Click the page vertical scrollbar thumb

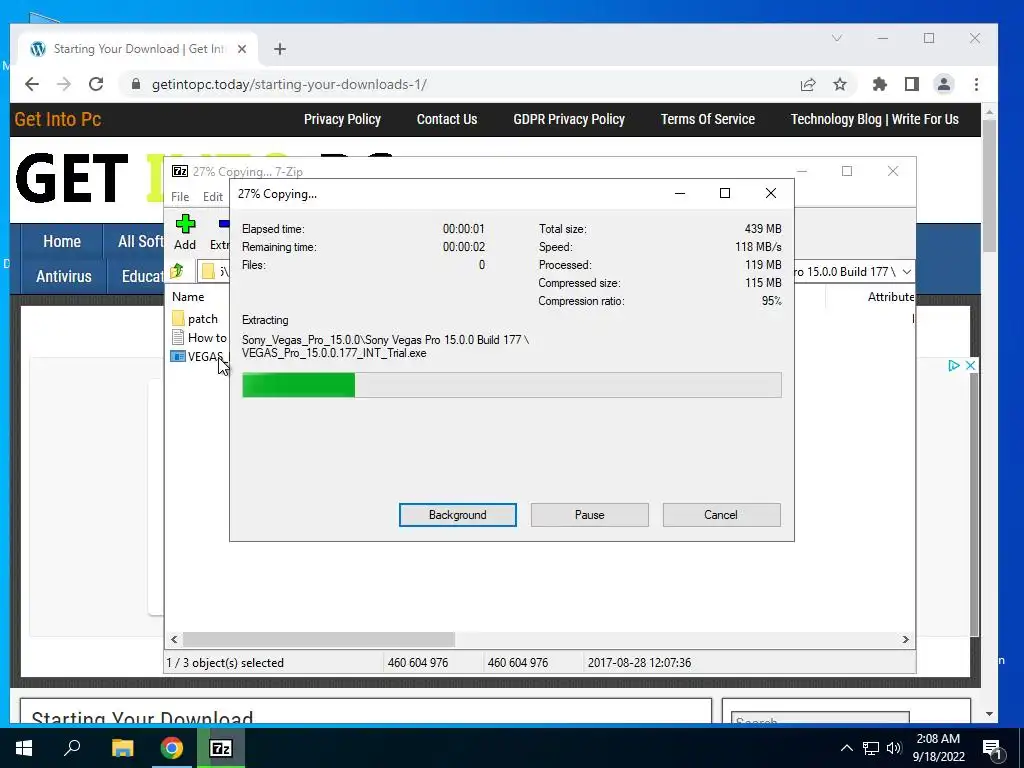pos(989,185)
